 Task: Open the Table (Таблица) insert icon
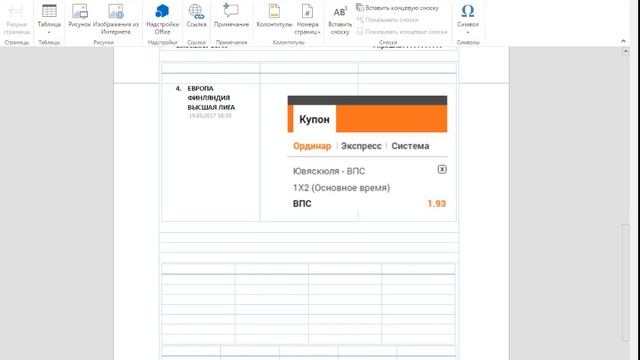click(x=49, y=11)
